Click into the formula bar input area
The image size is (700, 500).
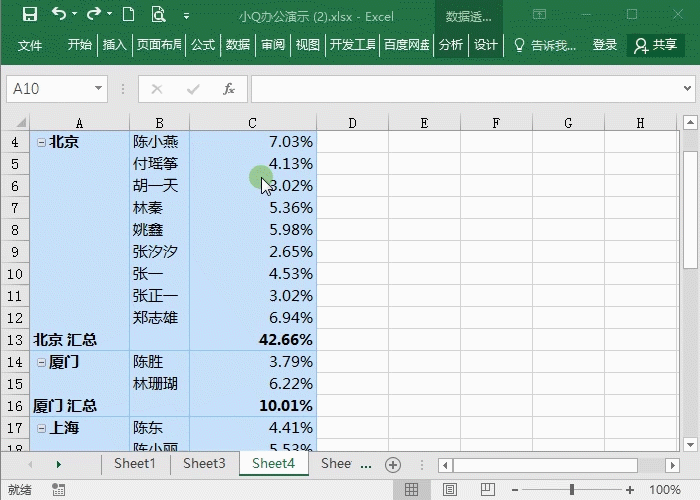pyautogui.click(x=466, y=89)
